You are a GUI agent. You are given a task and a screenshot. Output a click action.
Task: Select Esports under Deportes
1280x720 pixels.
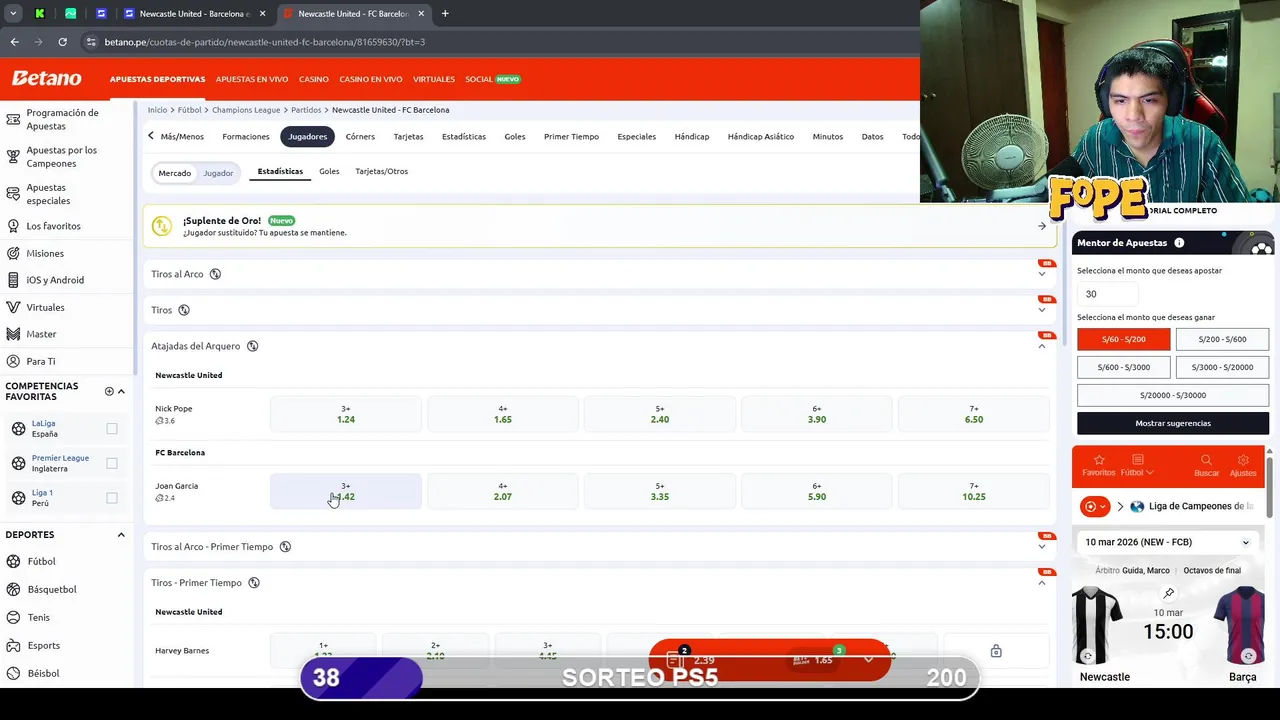click(43, 645)
